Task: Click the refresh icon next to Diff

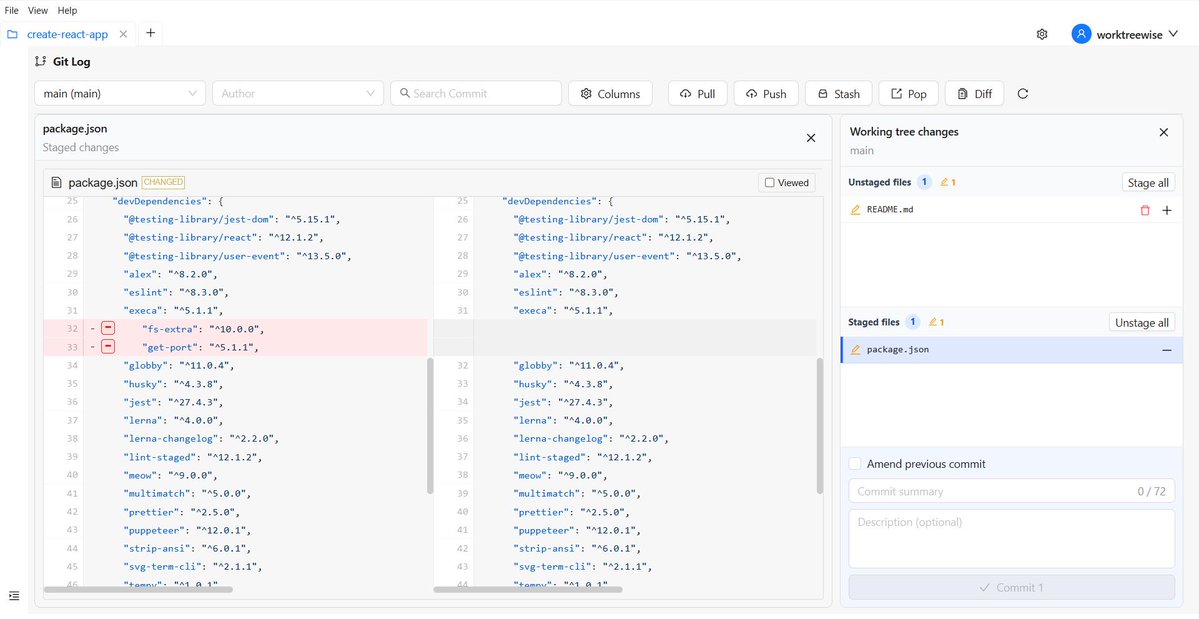Action: click(x=1022, y=94)
